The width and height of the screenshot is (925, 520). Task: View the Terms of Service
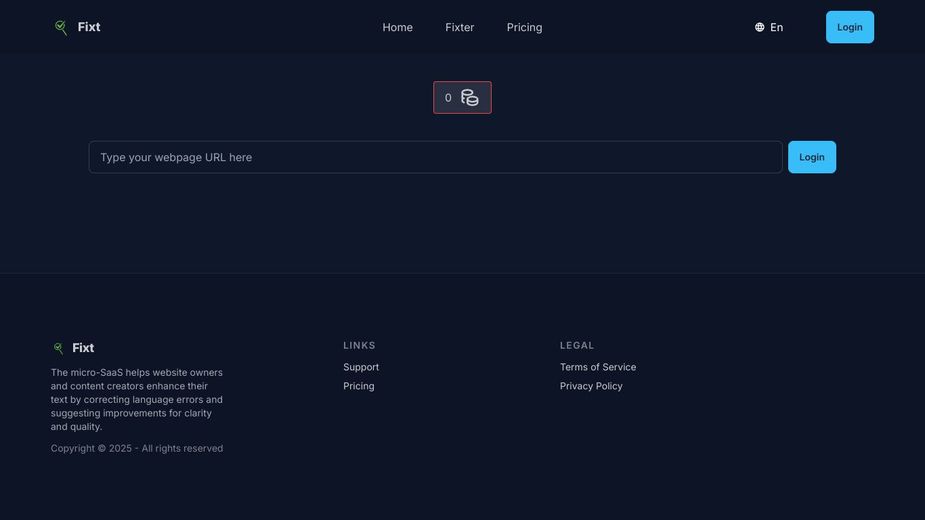click(598, 367)
